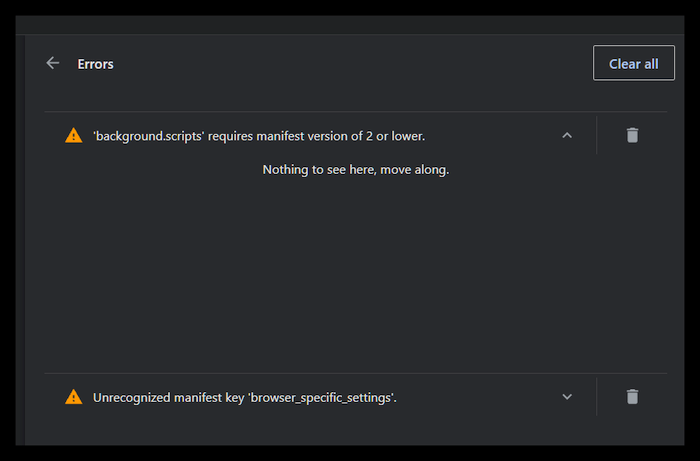Click warning icon beside 'Unrecognized manifest key' error

coord(74,397)
